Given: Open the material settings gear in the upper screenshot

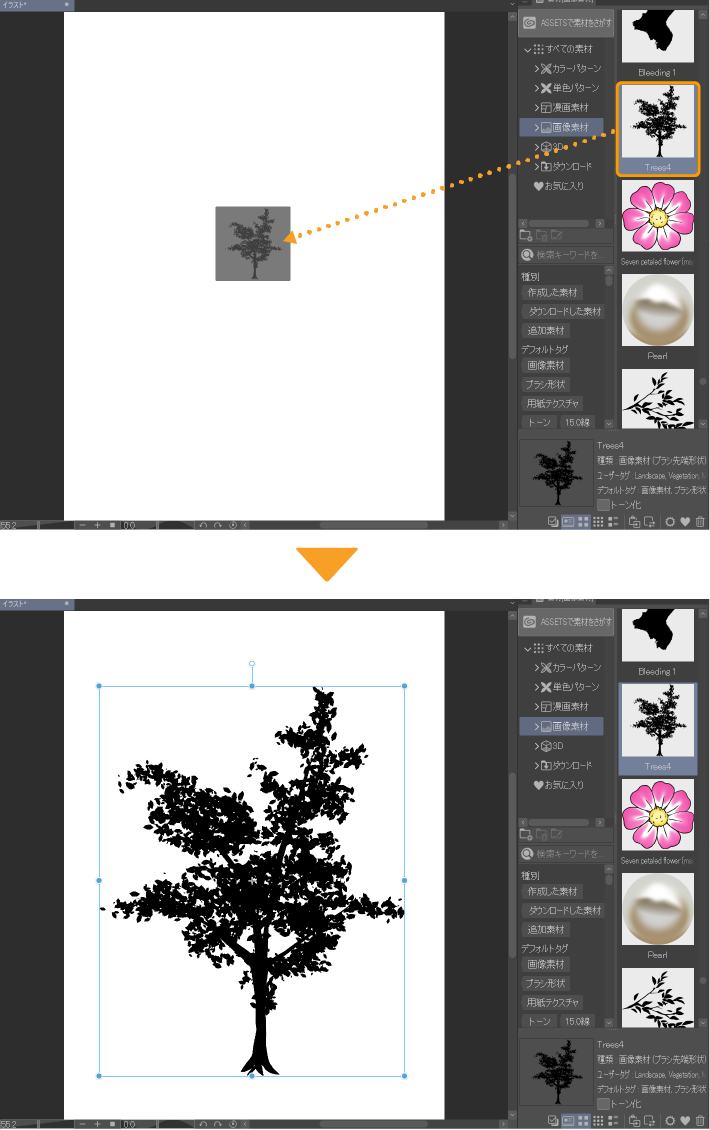Looking at the screenshot, I should (x=670, y=522).
